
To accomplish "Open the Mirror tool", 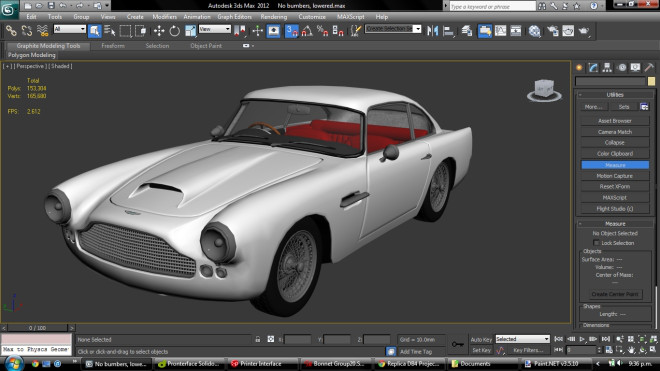I will (433, 31).
